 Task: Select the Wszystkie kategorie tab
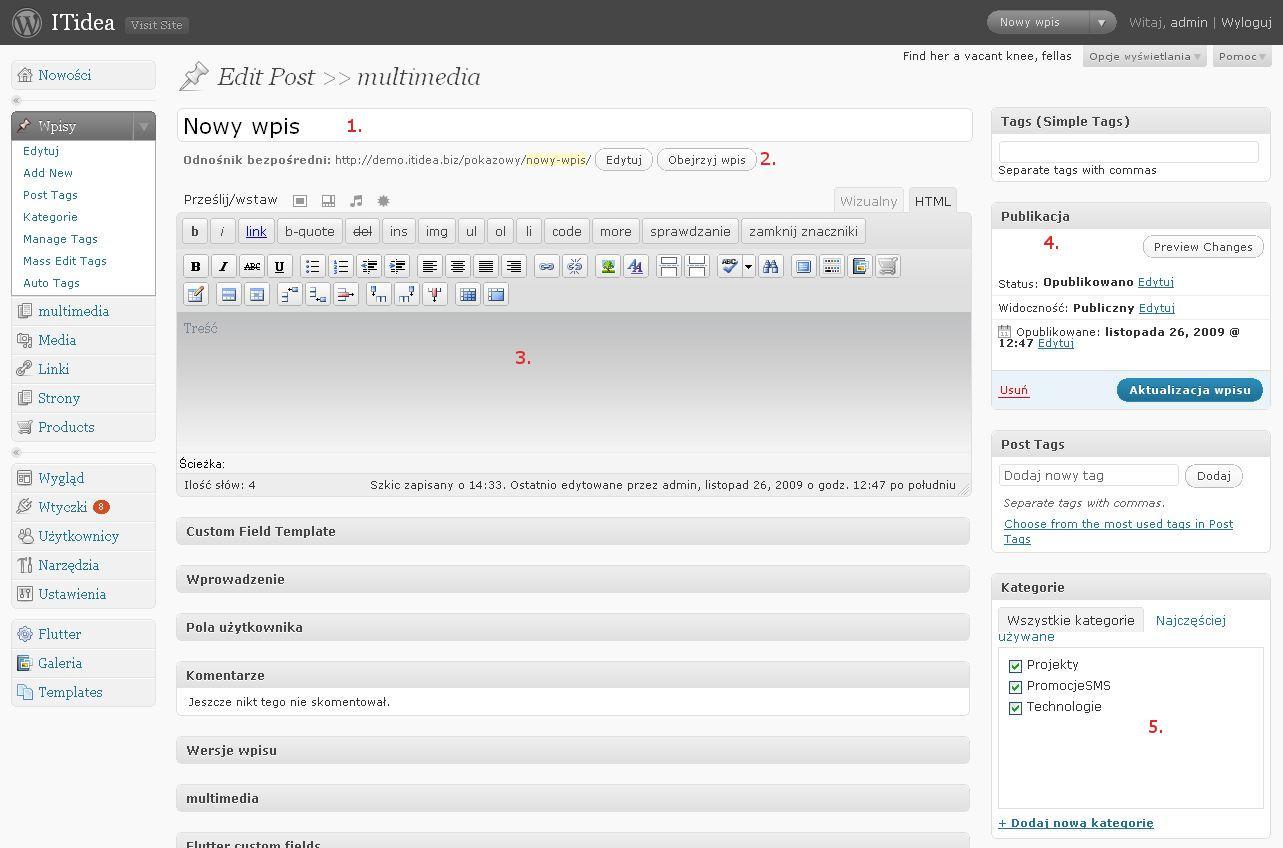tap(1070, 620)
